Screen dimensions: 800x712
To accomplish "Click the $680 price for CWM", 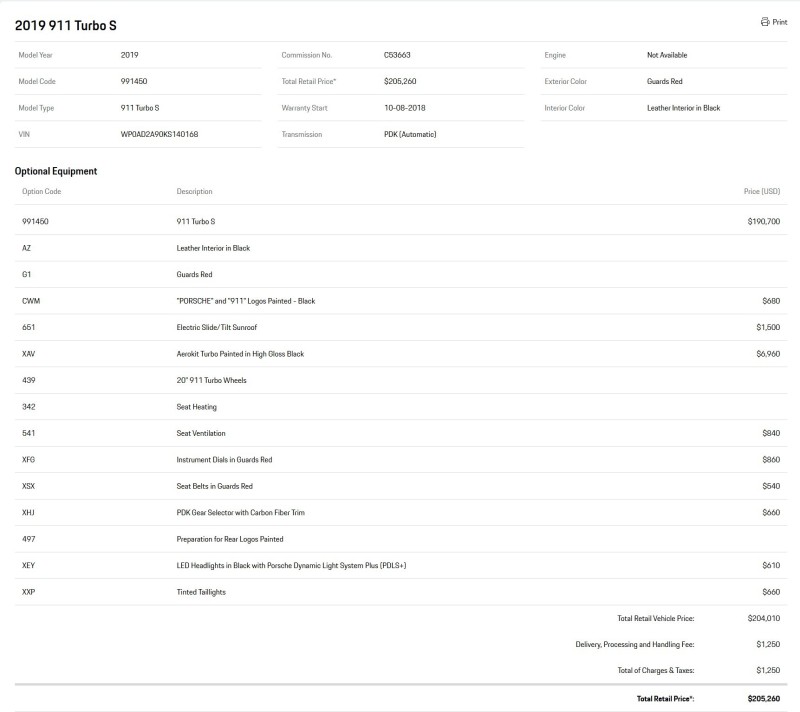I will 771,301.
